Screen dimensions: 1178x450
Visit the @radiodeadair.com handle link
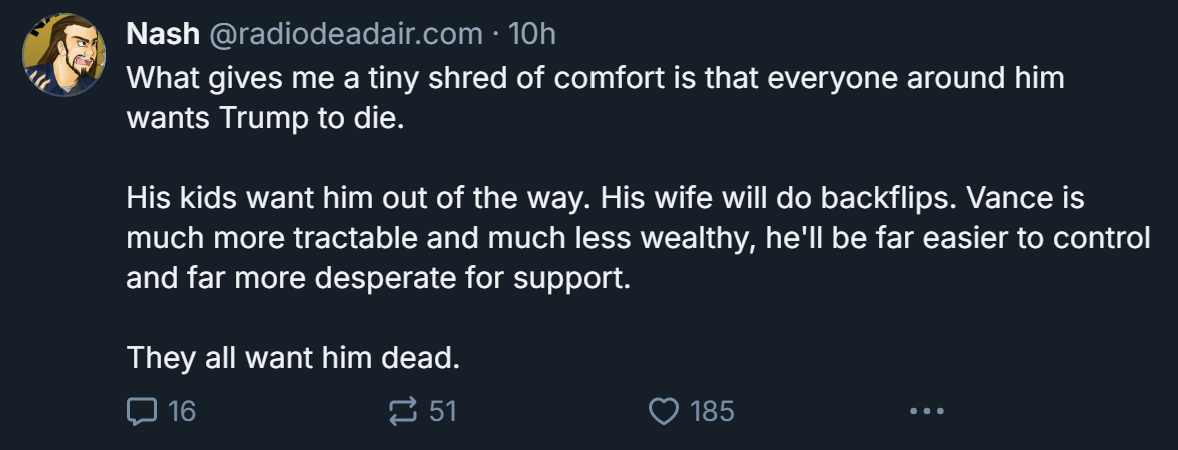[x=345, y=34]
